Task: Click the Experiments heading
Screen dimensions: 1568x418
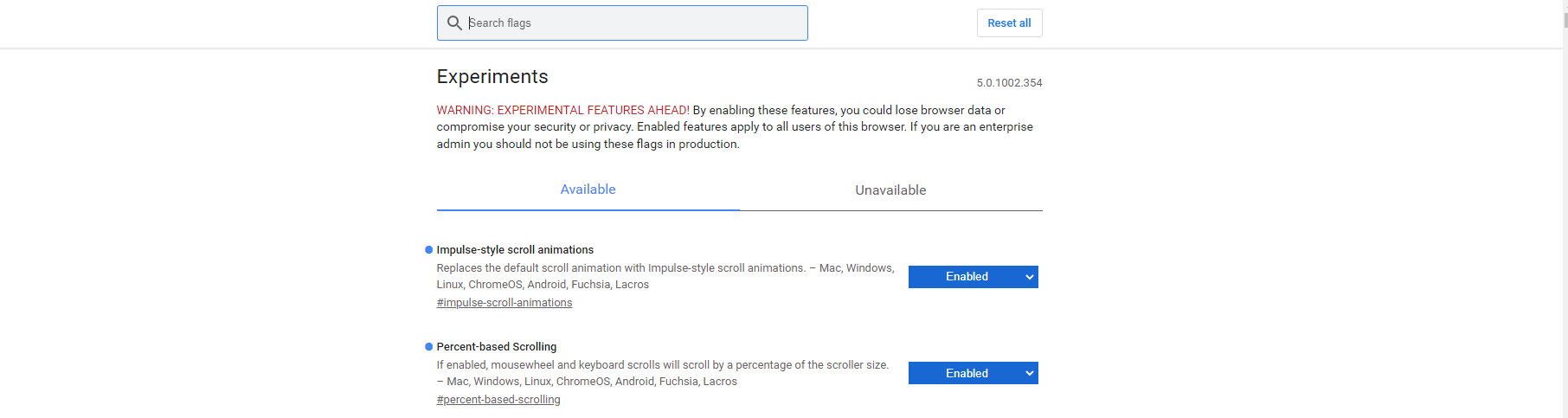Action: (x=492, y=77)
